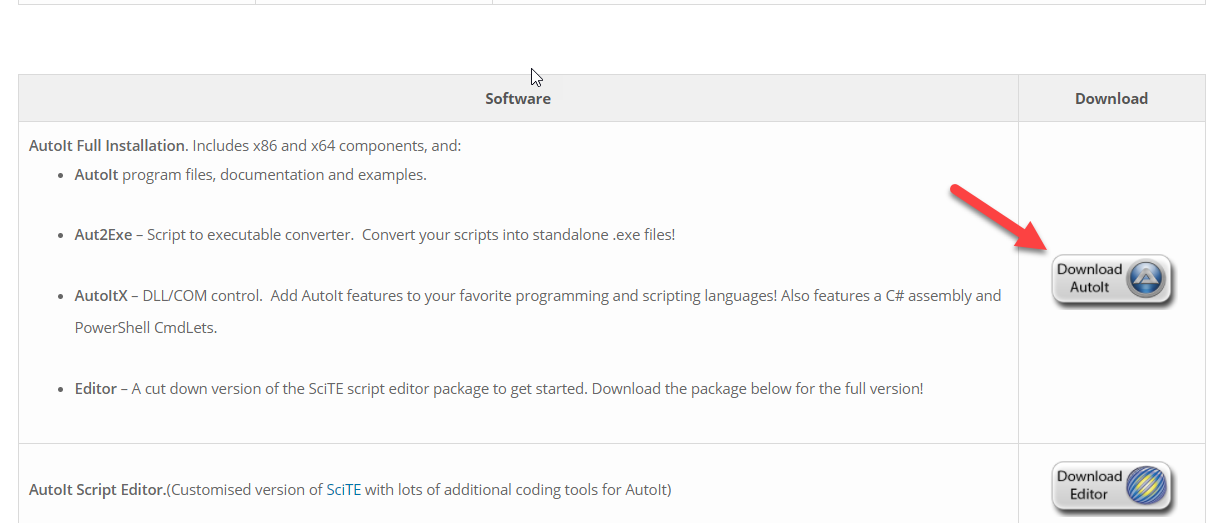Click the PowerShell CmdLets text

click(146, 328)
